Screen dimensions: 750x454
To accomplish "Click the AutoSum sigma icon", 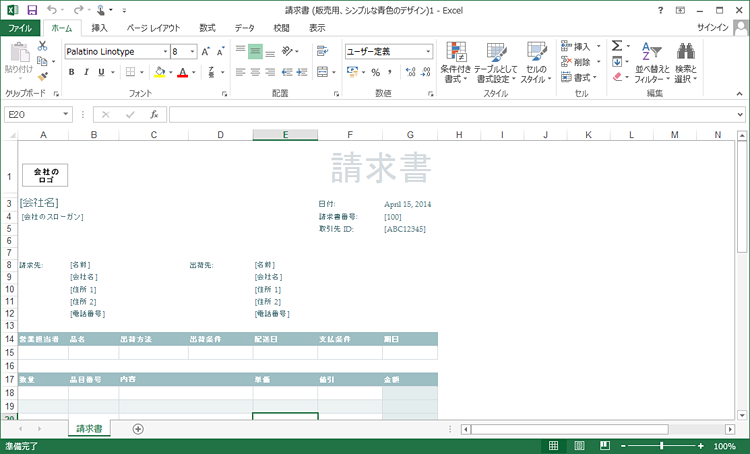I will (617, 47).
